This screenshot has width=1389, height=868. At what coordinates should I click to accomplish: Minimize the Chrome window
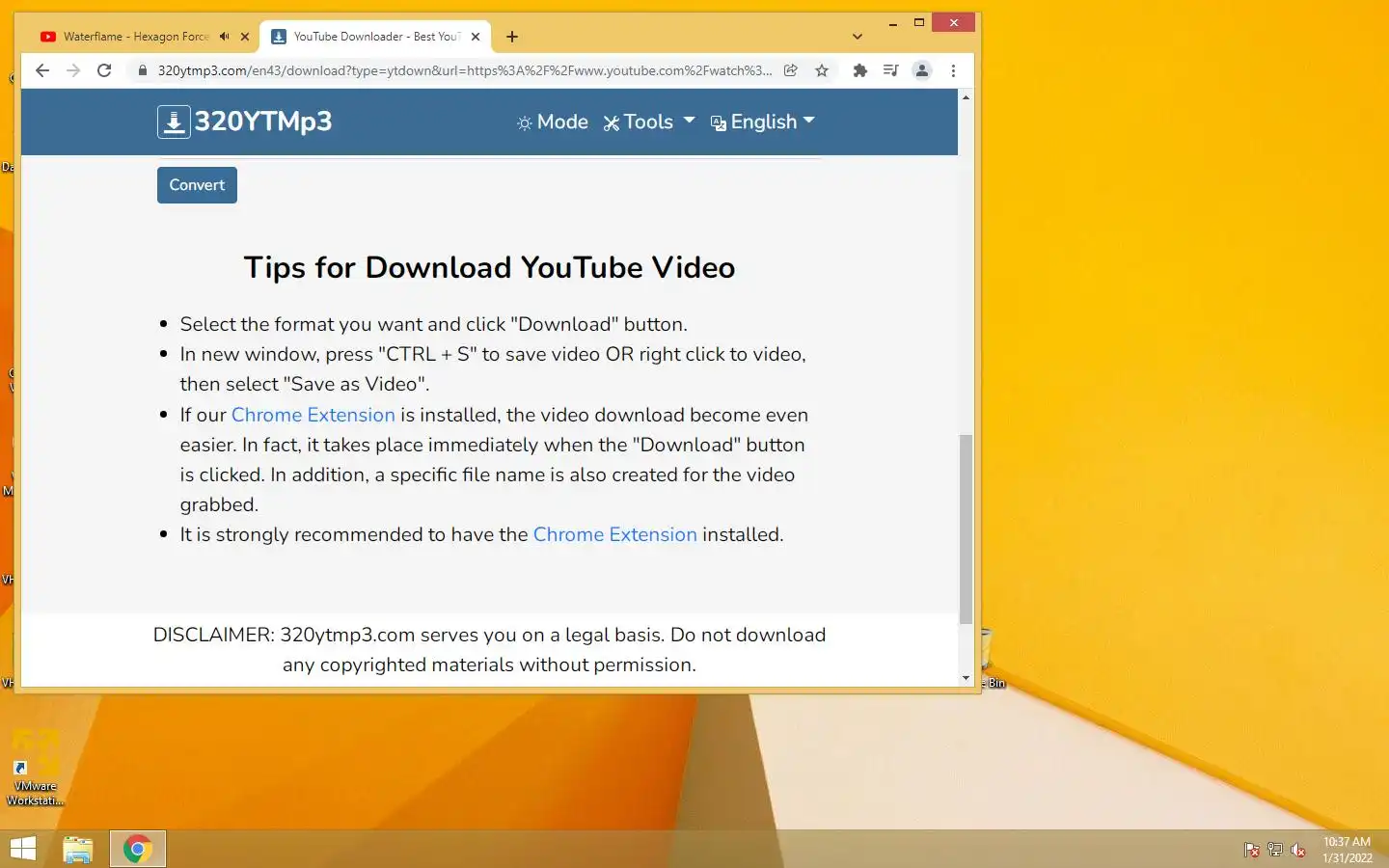coord(893,22)
